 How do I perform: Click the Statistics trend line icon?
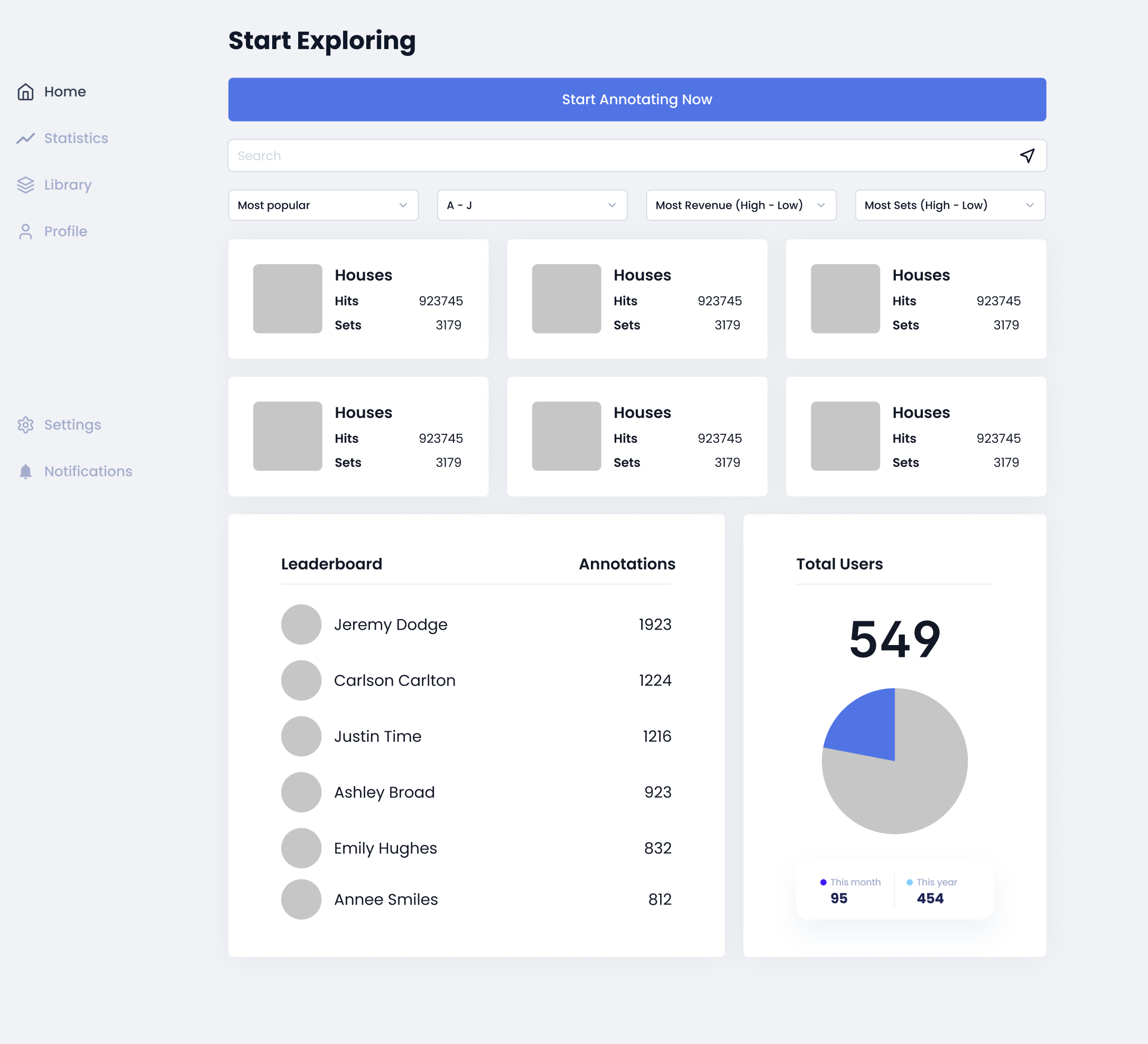(x=25, y=138)
